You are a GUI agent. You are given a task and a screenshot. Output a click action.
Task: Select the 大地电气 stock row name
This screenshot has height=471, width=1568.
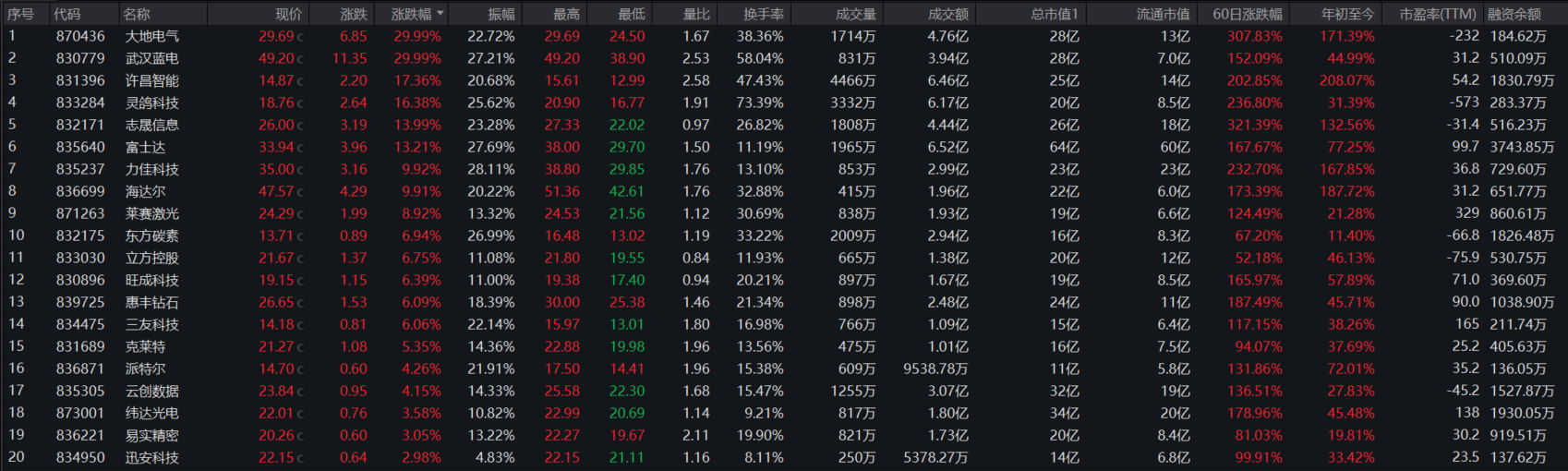point(152,36)
